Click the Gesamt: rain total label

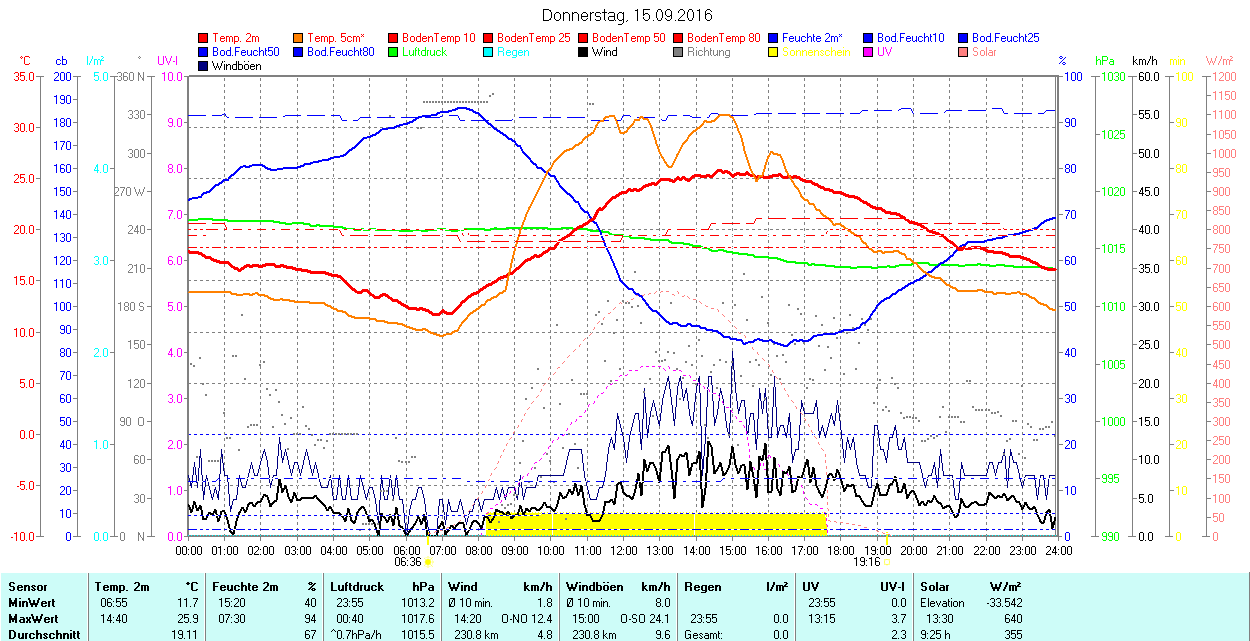click(x=703, y=635)
